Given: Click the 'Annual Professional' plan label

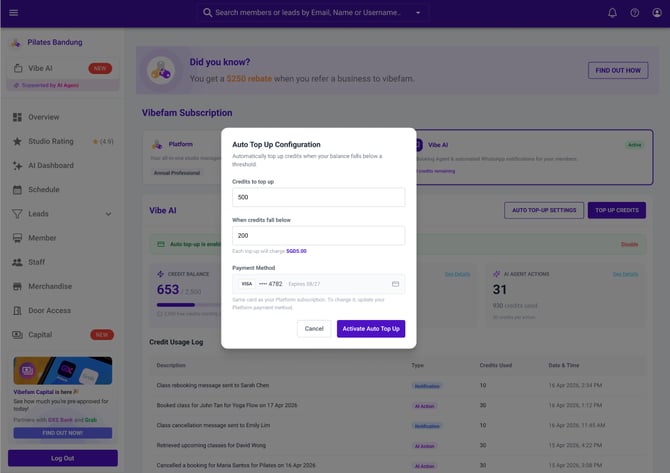Looking at the screenshot, I should (177, 173).
